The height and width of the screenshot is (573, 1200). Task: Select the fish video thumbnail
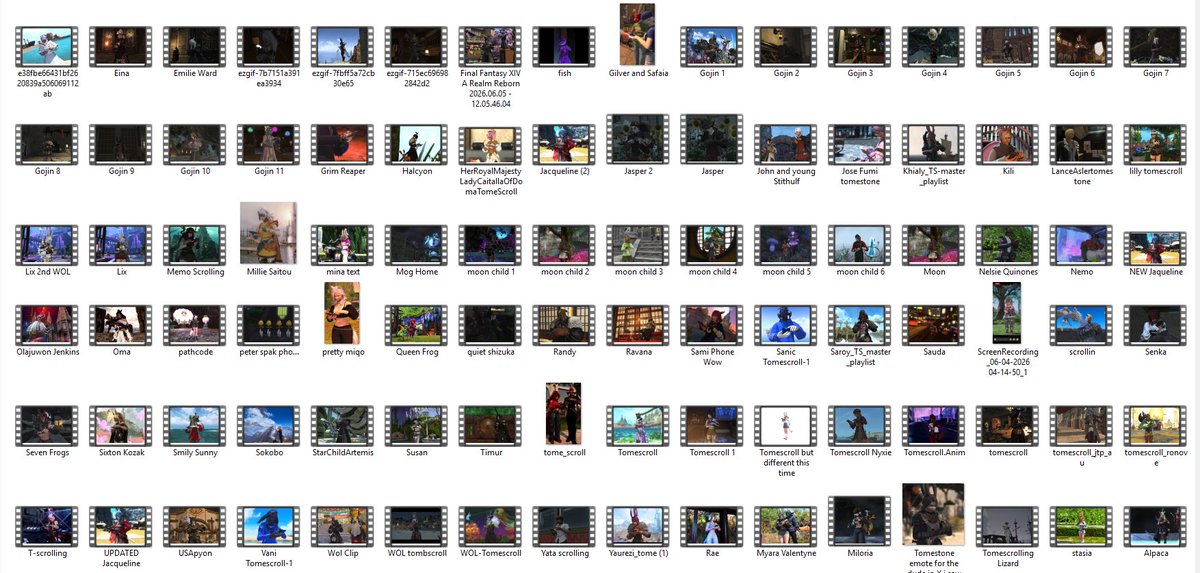565,46
